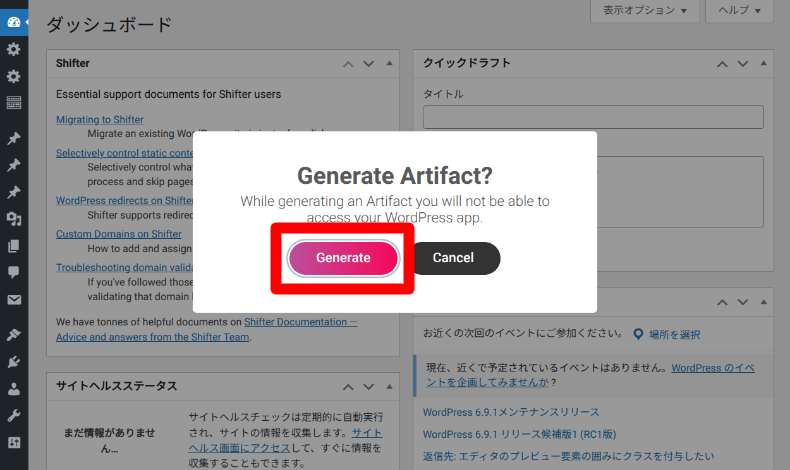Move the クイックドラフト panel down
Image resolution: width=790 pixels, height=470 pixels.
tap(743, 64)
